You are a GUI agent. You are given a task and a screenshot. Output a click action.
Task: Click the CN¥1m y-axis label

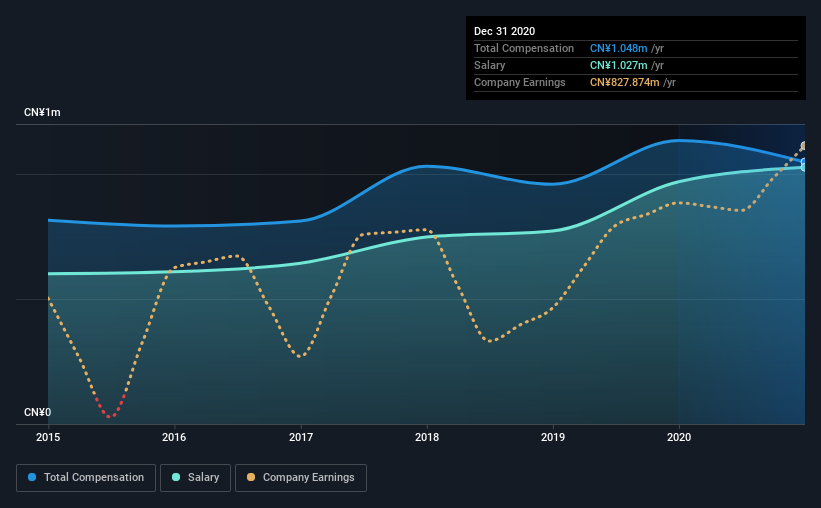(42, 113)
